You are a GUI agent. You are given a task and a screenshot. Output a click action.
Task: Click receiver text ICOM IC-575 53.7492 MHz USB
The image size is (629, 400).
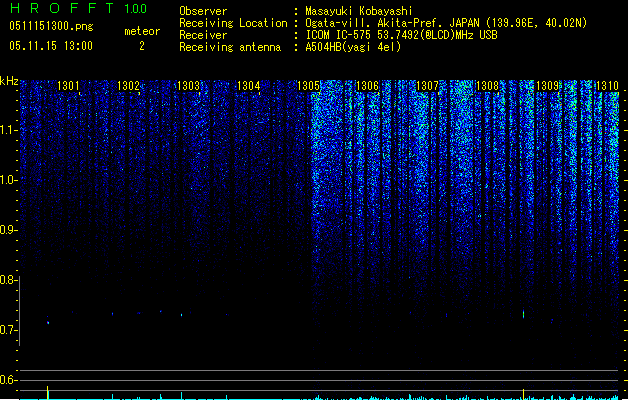[402, 35]
